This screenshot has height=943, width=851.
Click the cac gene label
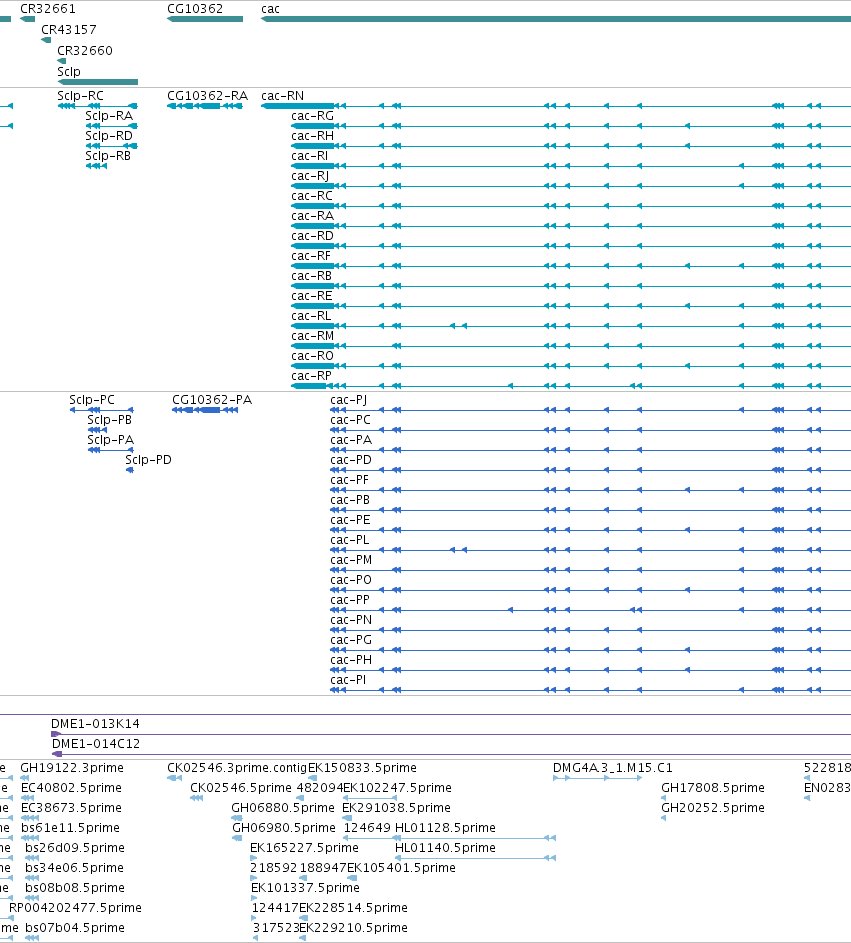coord(270,9)
